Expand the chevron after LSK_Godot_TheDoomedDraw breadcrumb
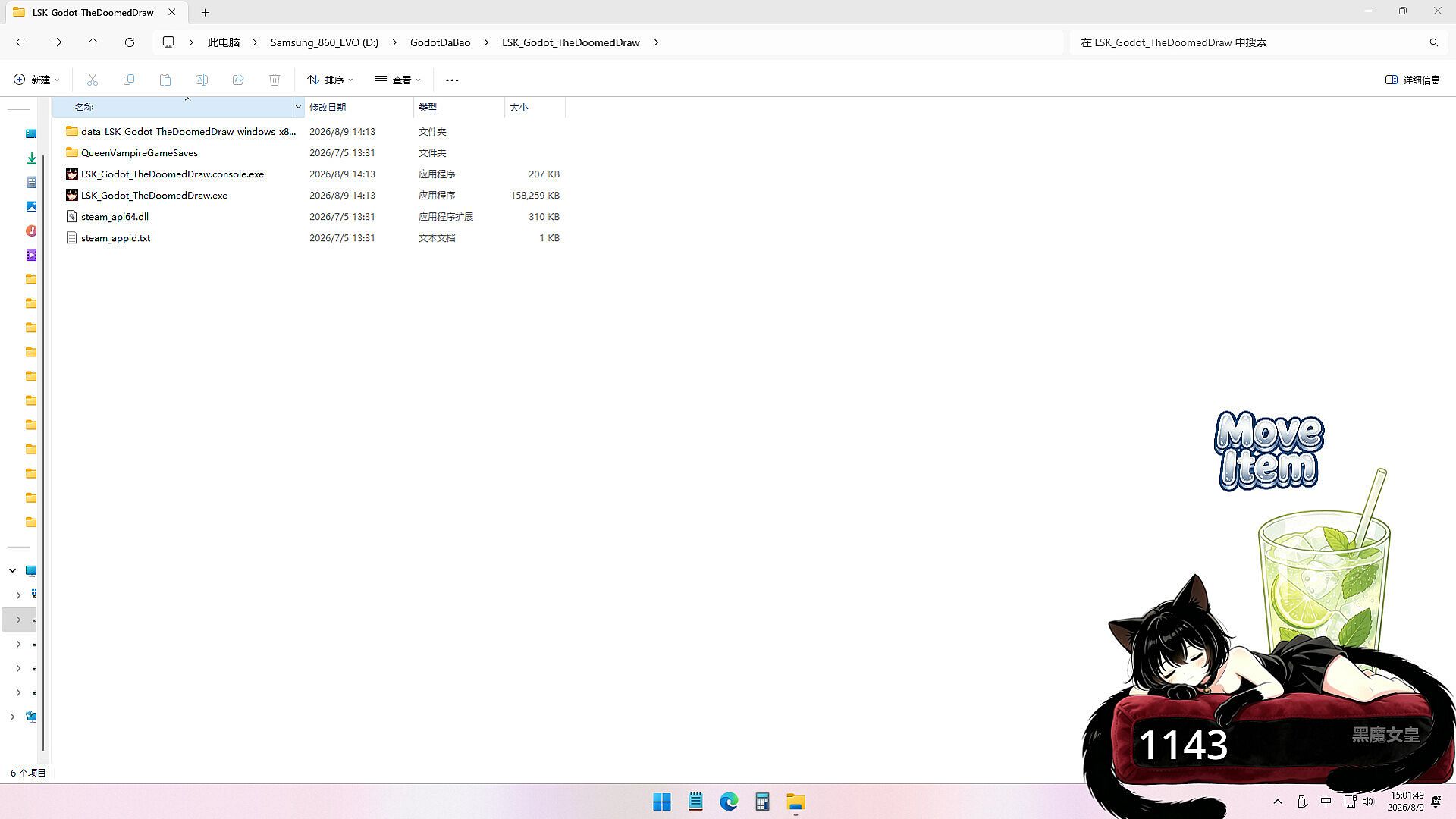The image size is (1456, 819). [656, 42]
